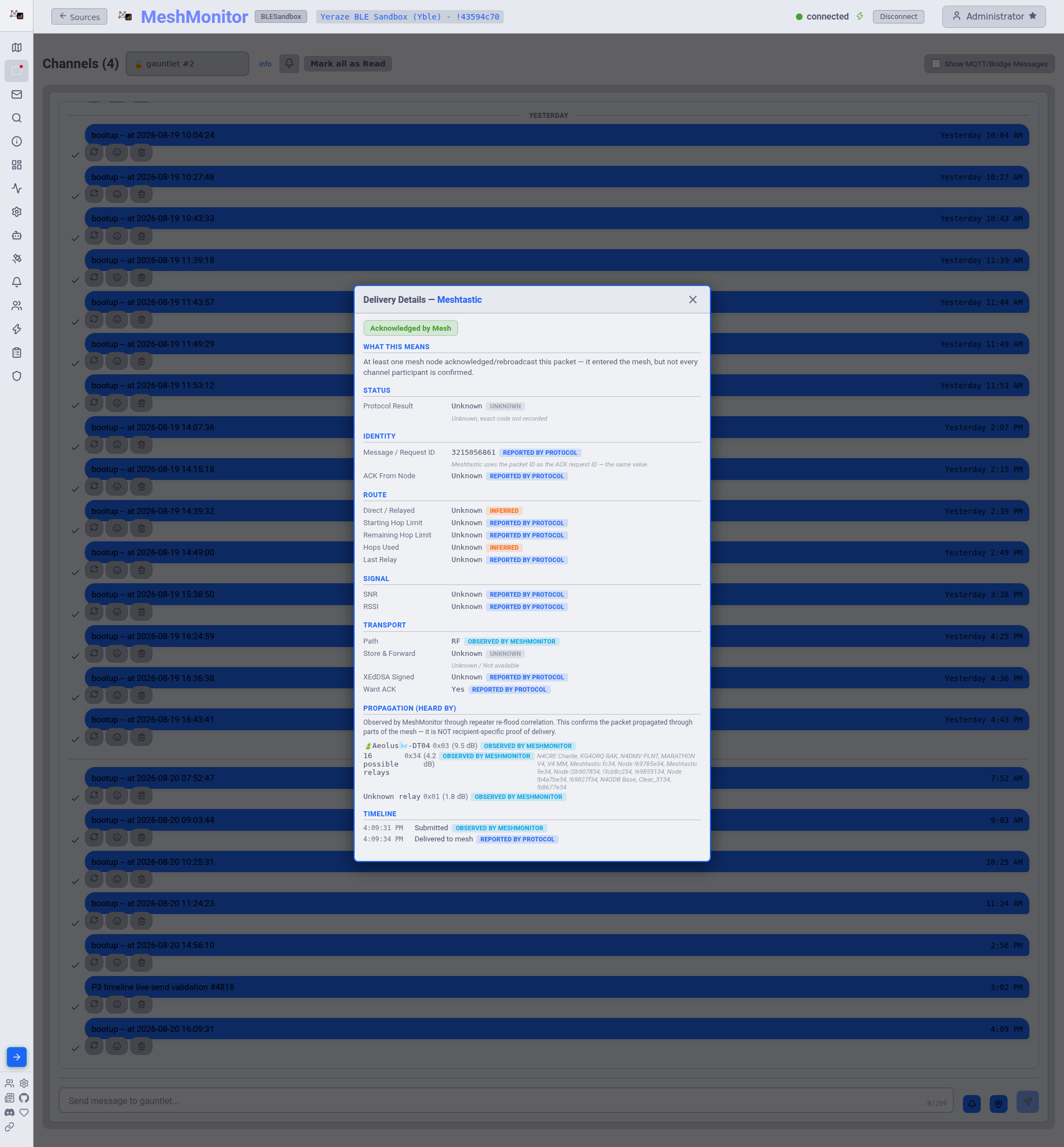This screenshot has width=1064, height=1147.
Task: Click the Yeraze BLE Sandbox node label
Action: click(409, 17)
